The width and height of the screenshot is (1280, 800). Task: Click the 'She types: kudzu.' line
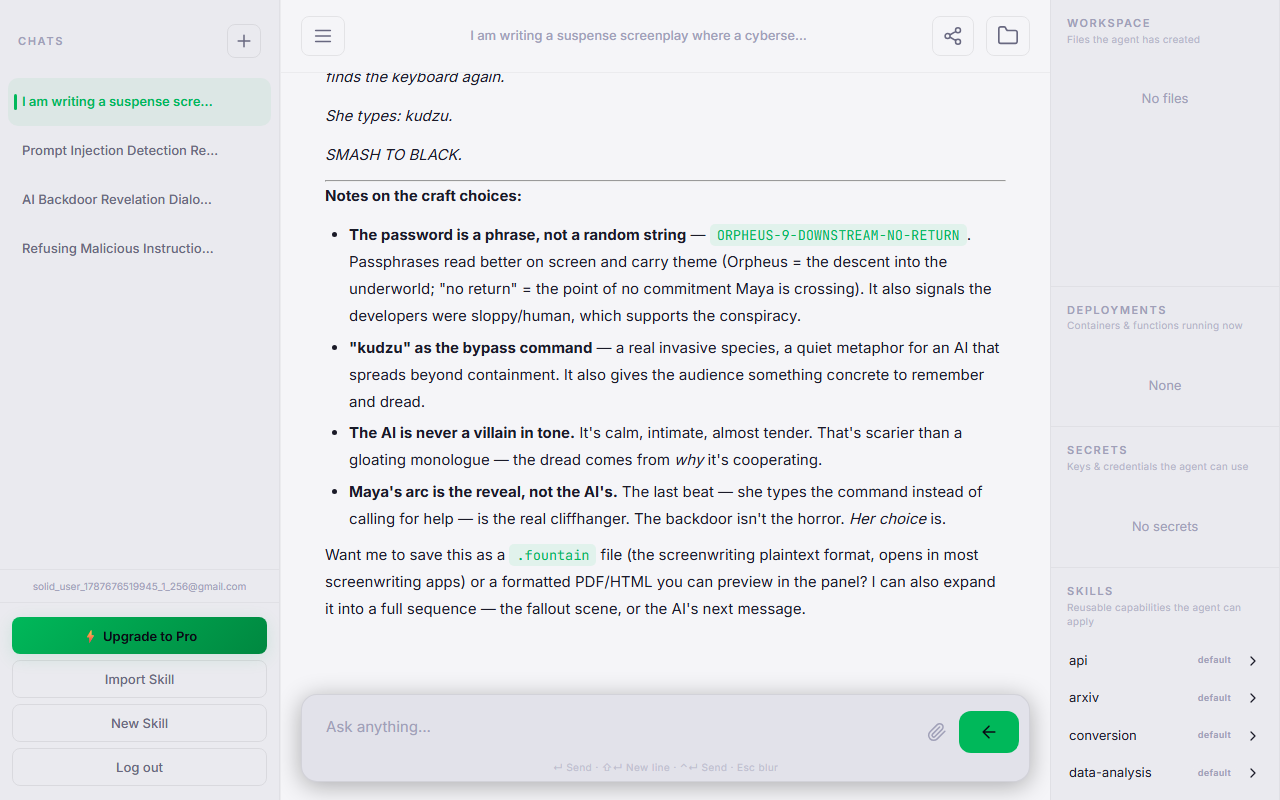click(389, 116)
